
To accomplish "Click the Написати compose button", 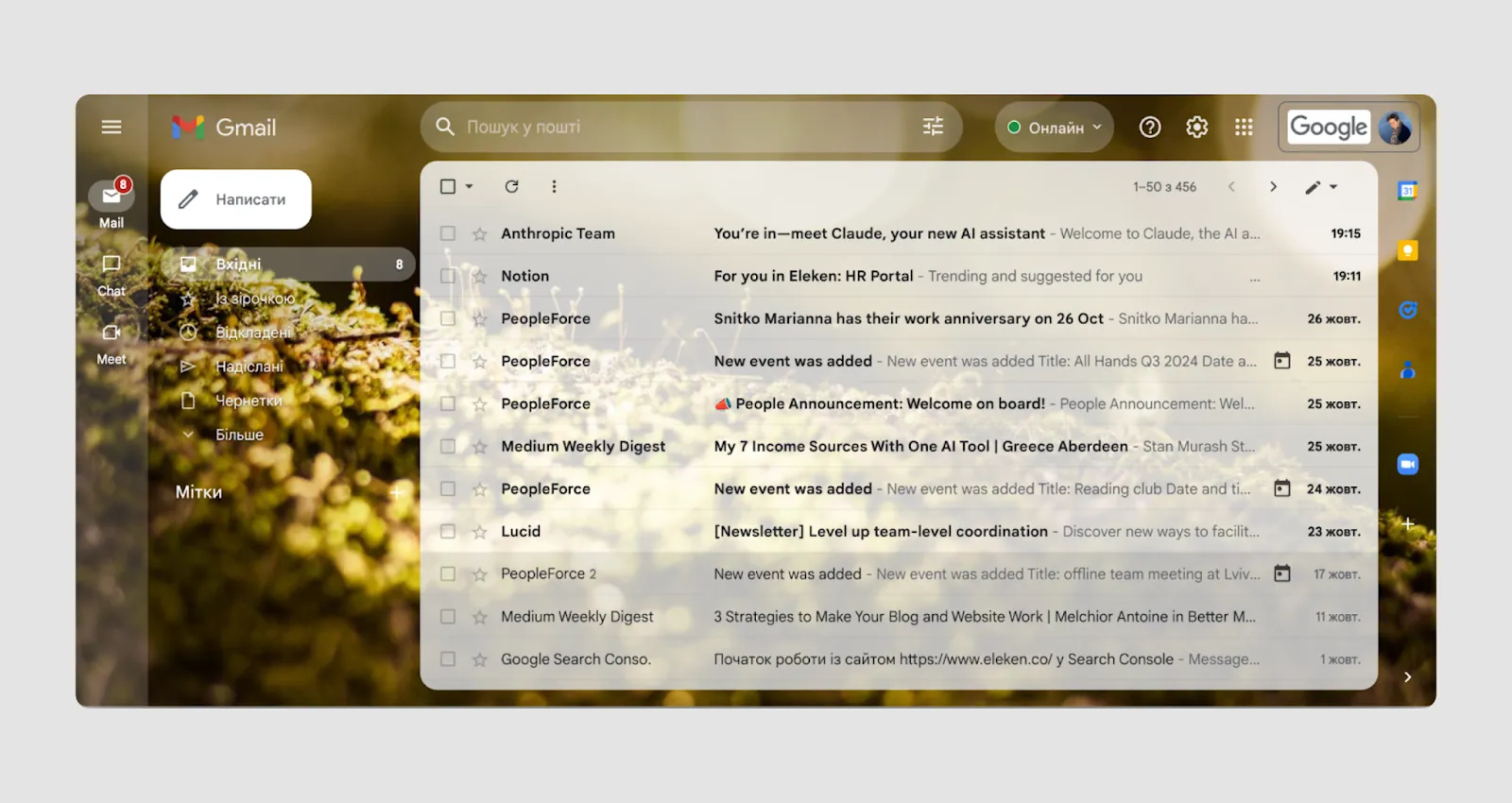I will pos(236,199).
